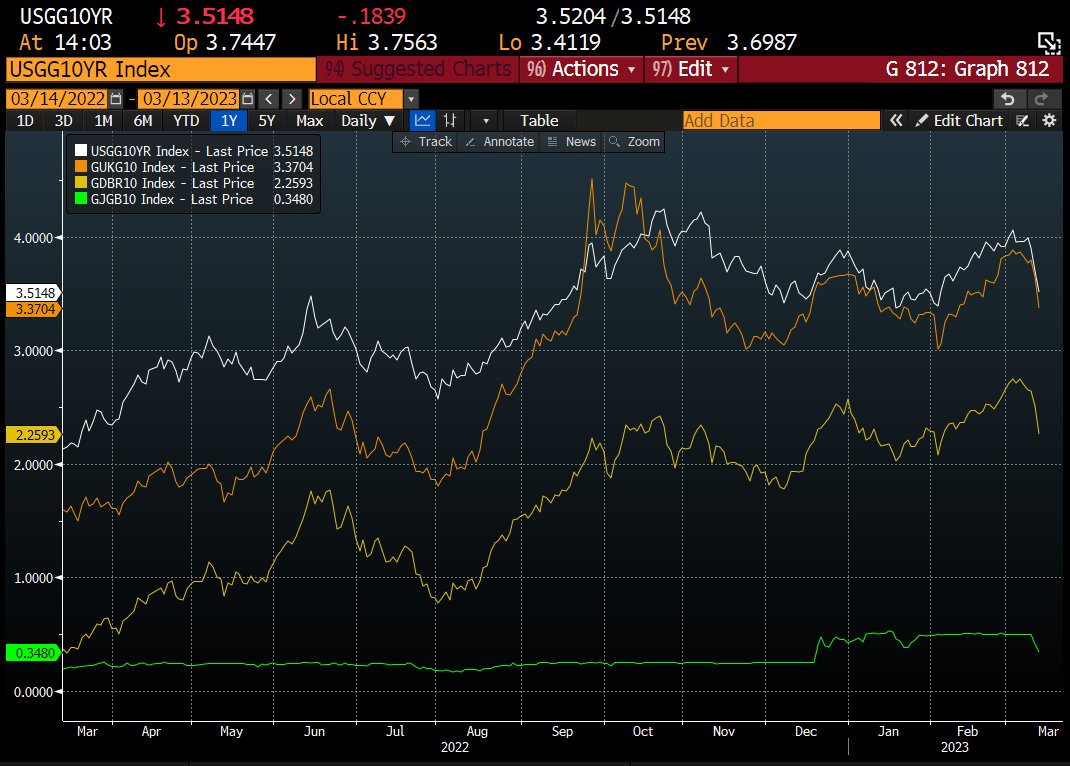Open the 96) Actions menu
The image size is (1070, 766).
579,70
